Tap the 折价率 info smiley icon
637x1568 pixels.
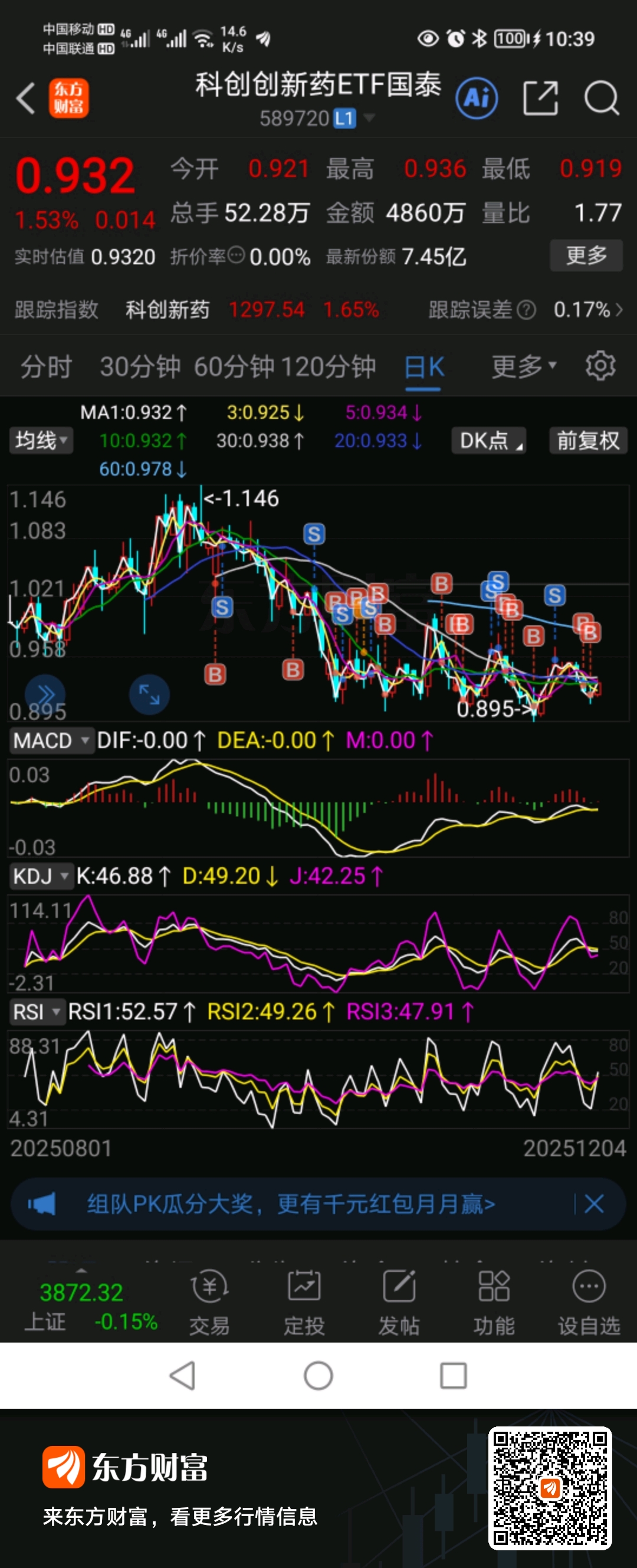pyautogui.click(x=237, y=255)
